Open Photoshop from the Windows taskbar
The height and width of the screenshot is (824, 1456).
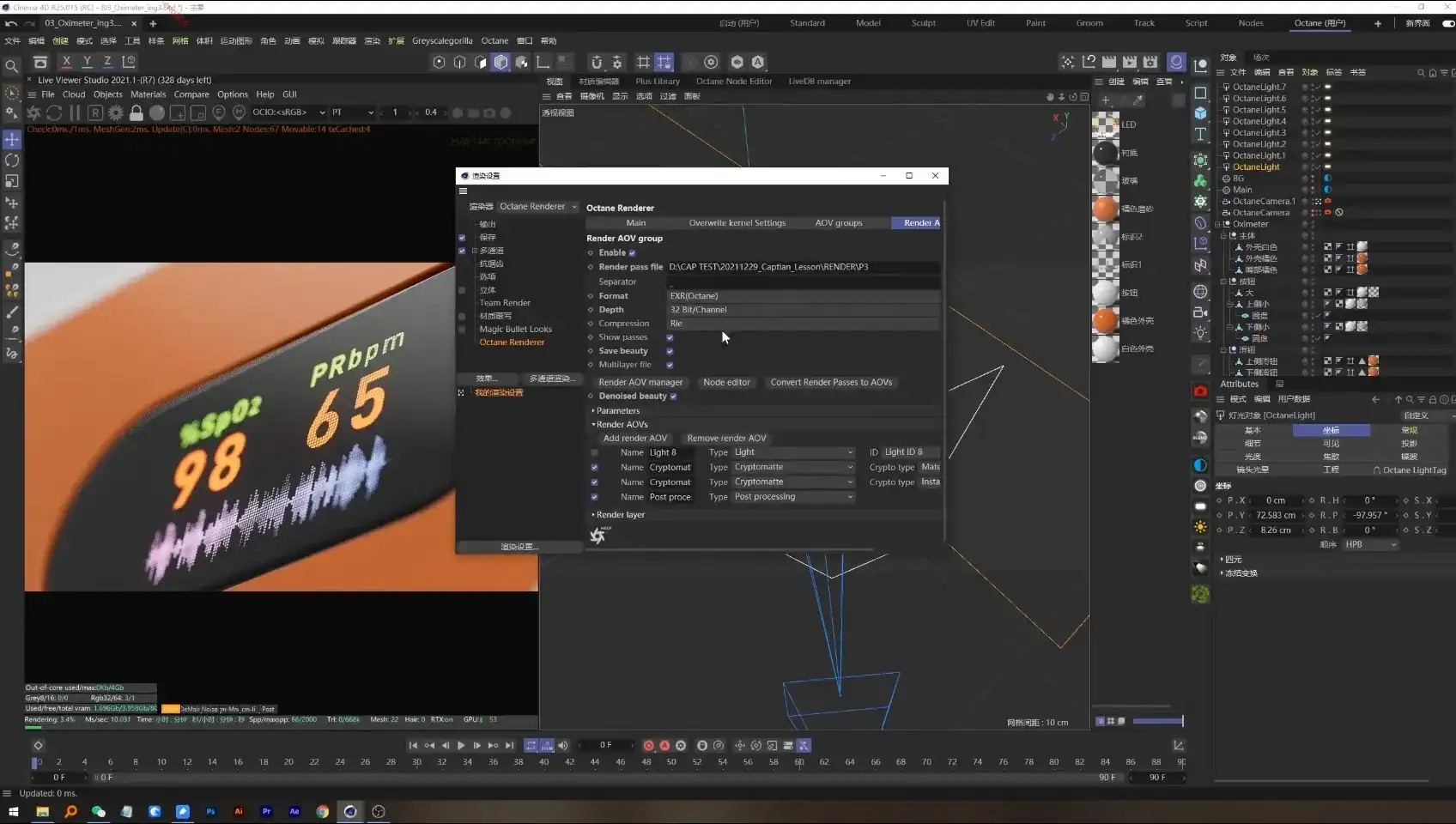[x=210, y=811]
